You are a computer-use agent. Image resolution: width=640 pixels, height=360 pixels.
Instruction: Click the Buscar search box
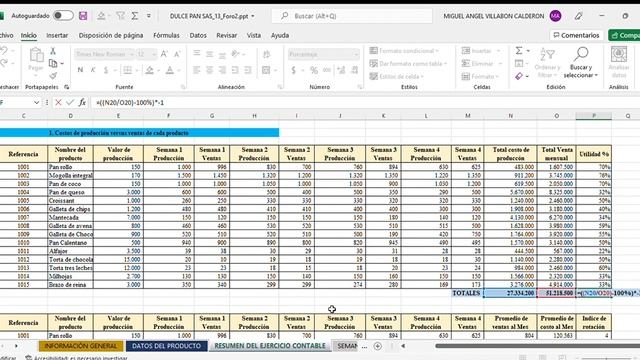click(352, 16)
